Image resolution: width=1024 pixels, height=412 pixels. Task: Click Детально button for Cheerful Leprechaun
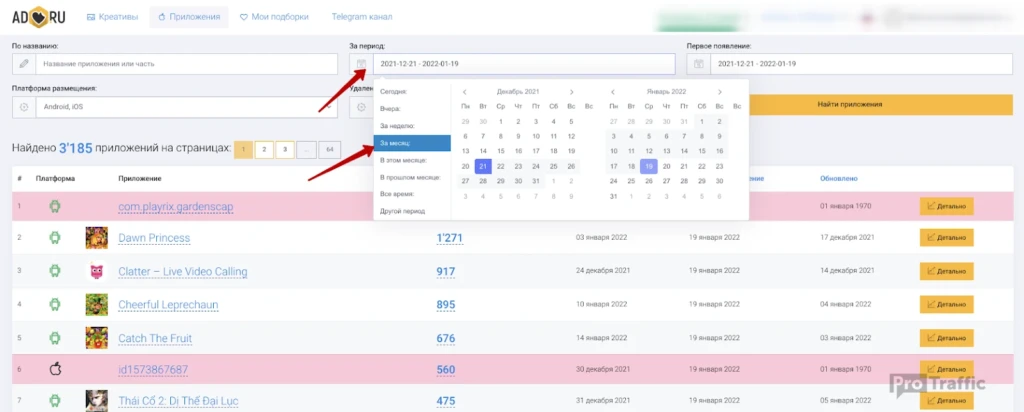pos(946,304)
